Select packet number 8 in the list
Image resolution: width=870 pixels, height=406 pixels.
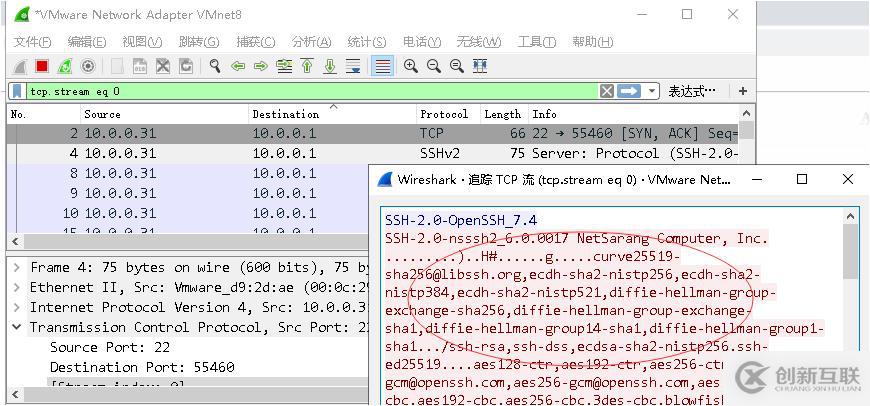(189, 173)
